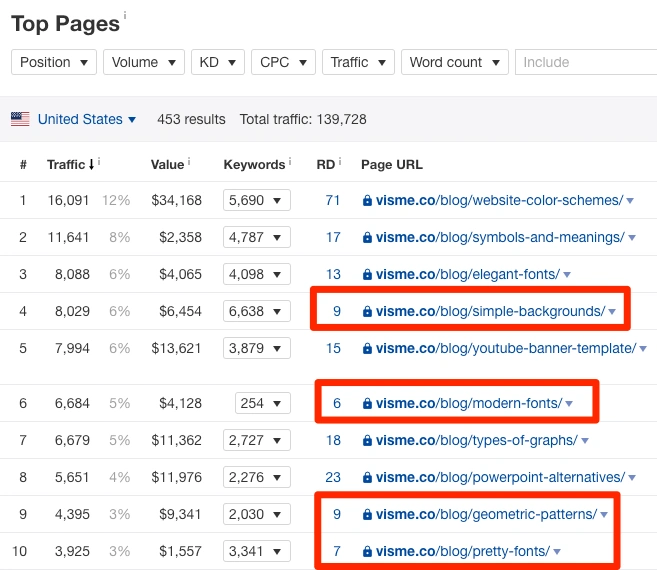Image resolution: width=657 pixels, height=570 pixels.
Task: Expand the 2,030 keywords dropdown
Action: pyautogui.click(x=257, y=514)
